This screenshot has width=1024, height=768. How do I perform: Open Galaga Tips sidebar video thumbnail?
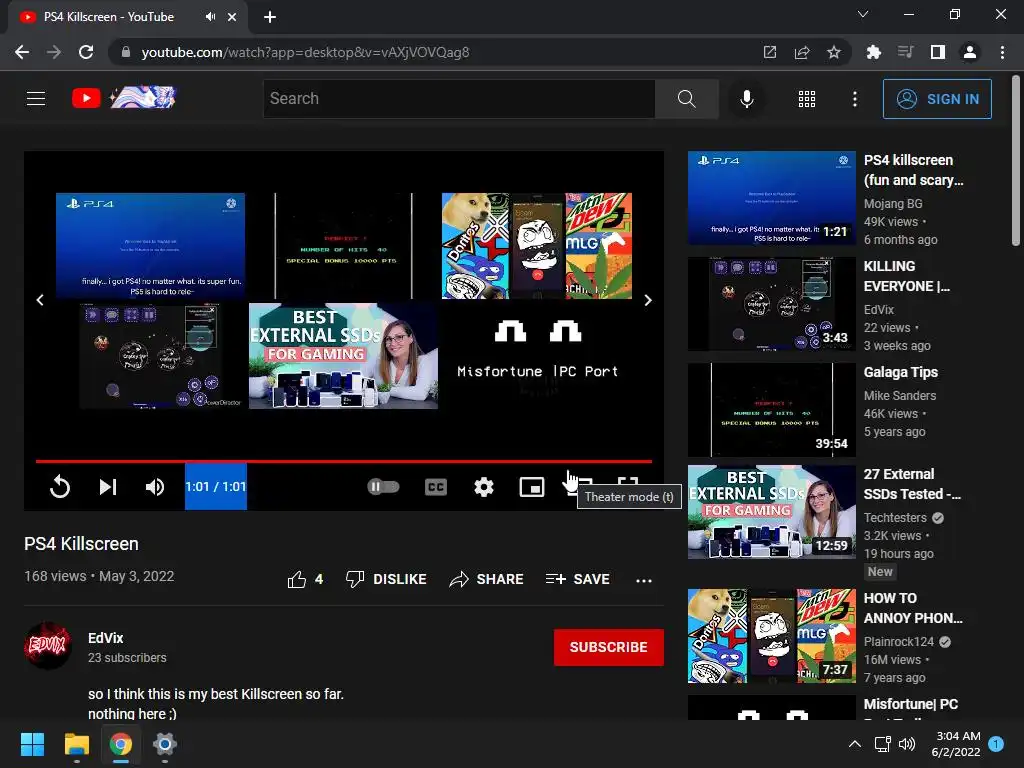(x=771, y=409)
